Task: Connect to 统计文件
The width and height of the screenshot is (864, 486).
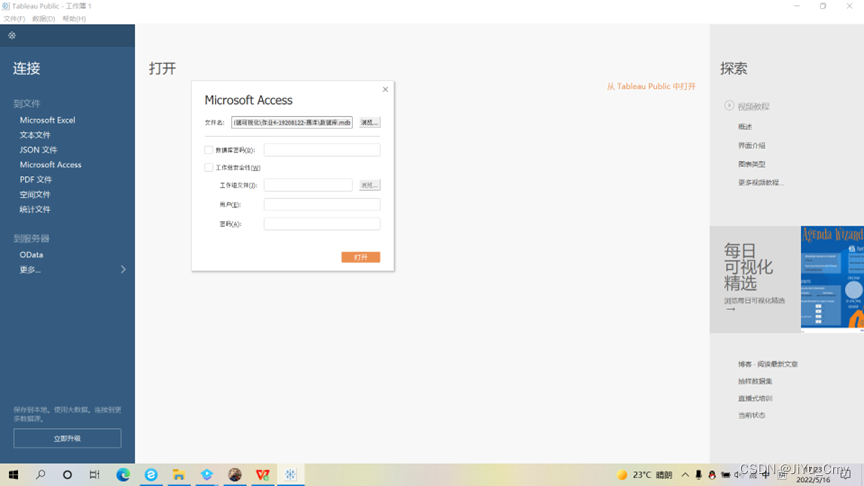Action: coord(35,209)
